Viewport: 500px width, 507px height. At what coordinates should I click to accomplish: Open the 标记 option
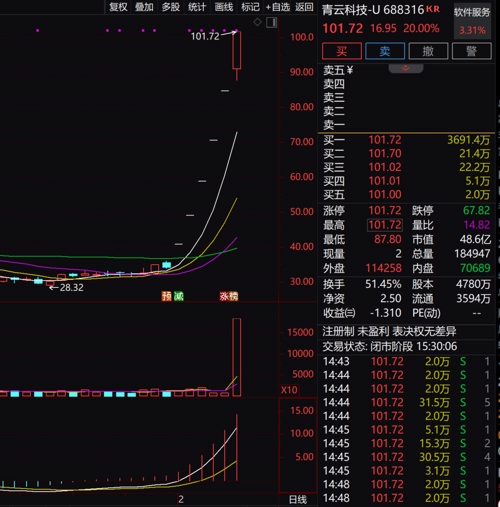(x=250, y=7)
